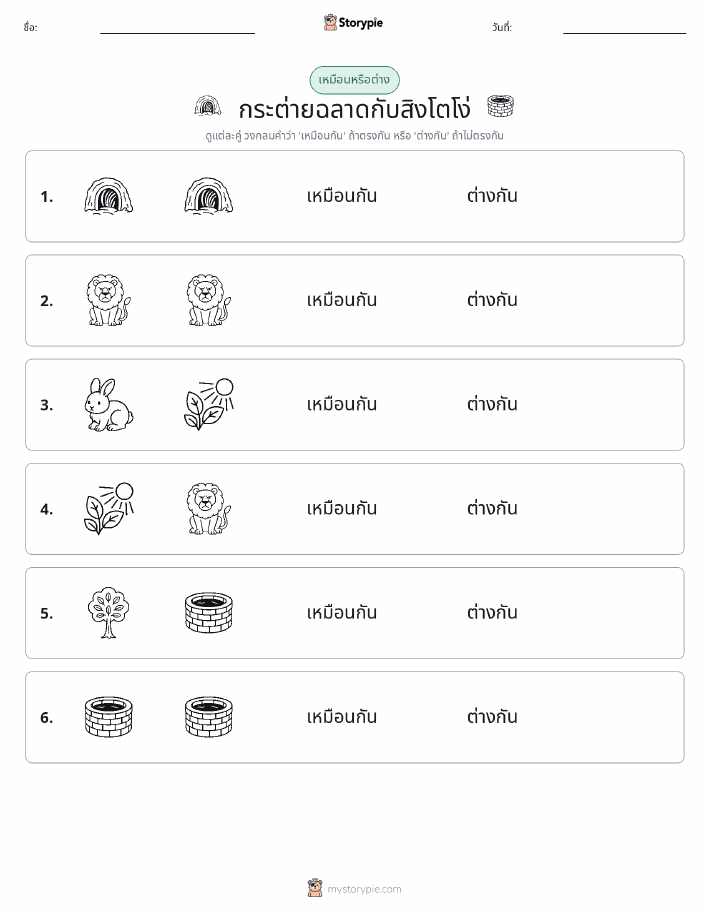
Task: Click the เหมือนหรือต่าง green tag
Action: [x=354, y=80]
